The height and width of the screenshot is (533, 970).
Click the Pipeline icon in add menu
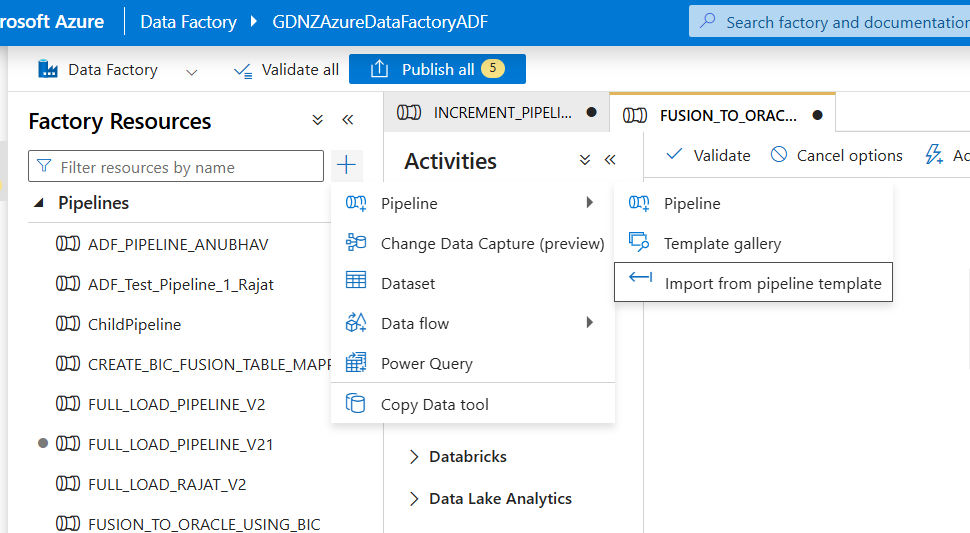[356, 203]
